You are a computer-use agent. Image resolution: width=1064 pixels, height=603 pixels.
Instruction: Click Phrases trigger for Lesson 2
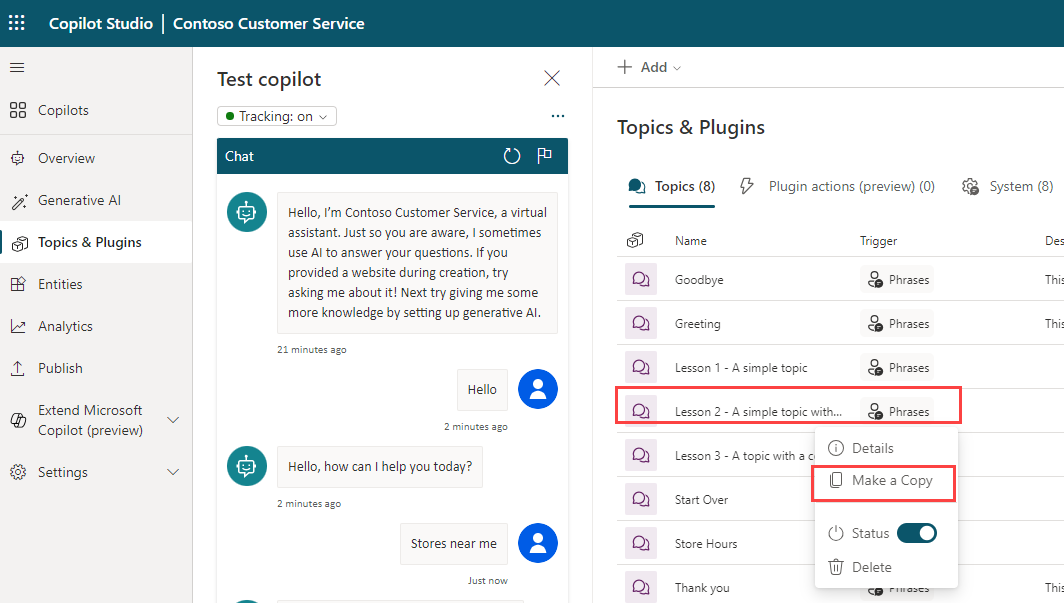(897, 412)
